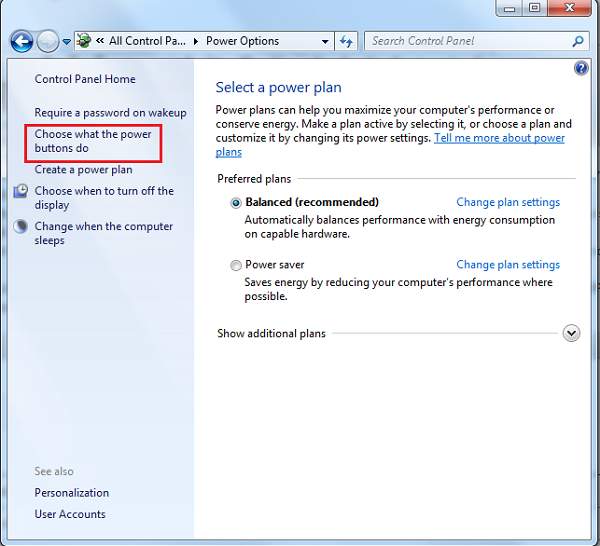This screenshot has width=600, height=546.
Task: Click the moon icon beside computer sleeps
Action: 21,227
